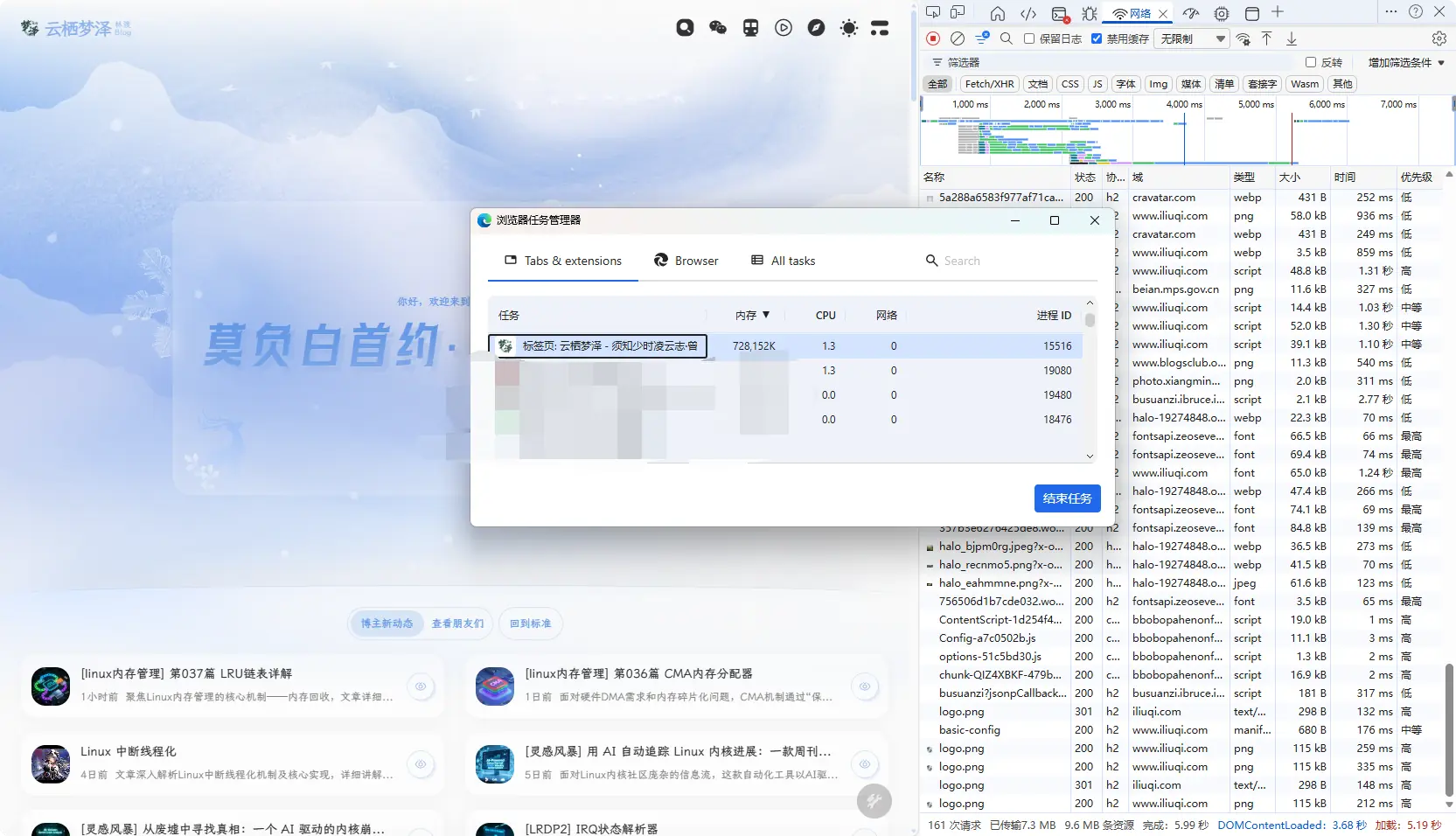1456x836 pixels.
Task: Open the compass navigation icon in header
Action: pos(816,28)
